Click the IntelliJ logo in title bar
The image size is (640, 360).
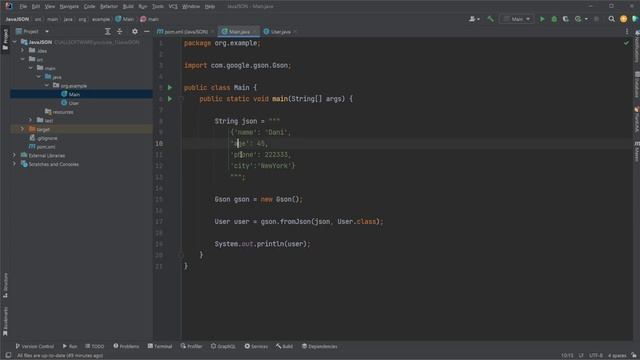(9, 6)
